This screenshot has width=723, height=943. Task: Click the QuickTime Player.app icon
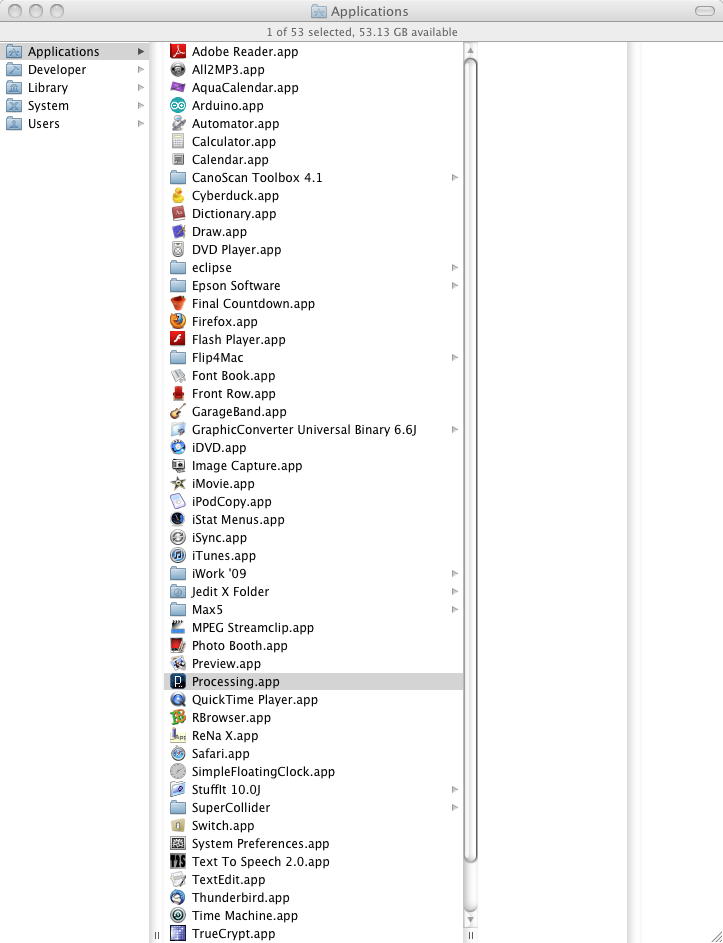(177, 699)
